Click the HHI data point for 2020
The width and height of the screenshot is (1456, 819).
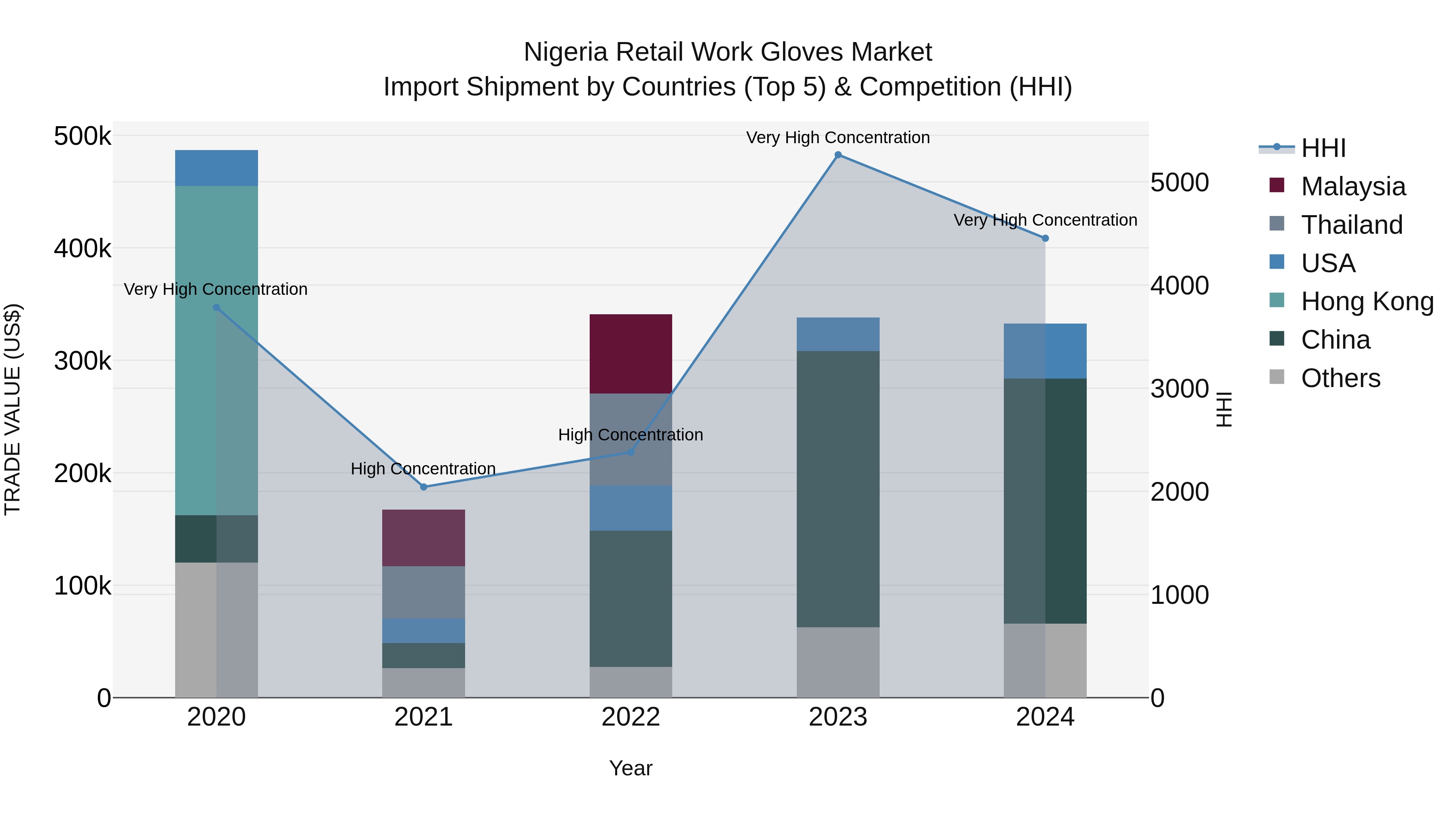tap(216, 307)
